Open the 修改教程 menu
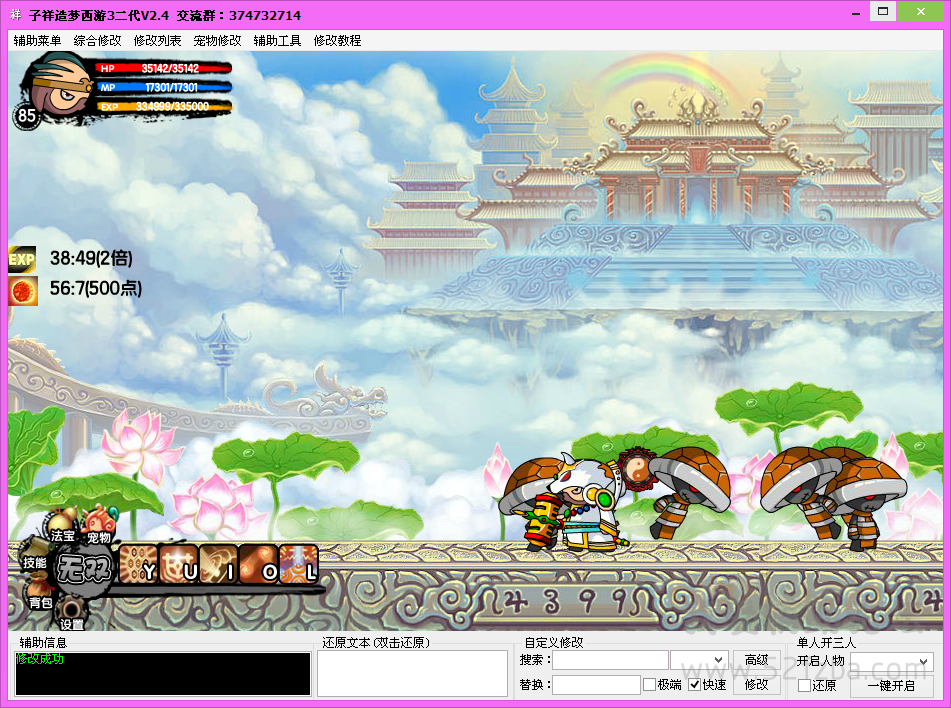 338,41
